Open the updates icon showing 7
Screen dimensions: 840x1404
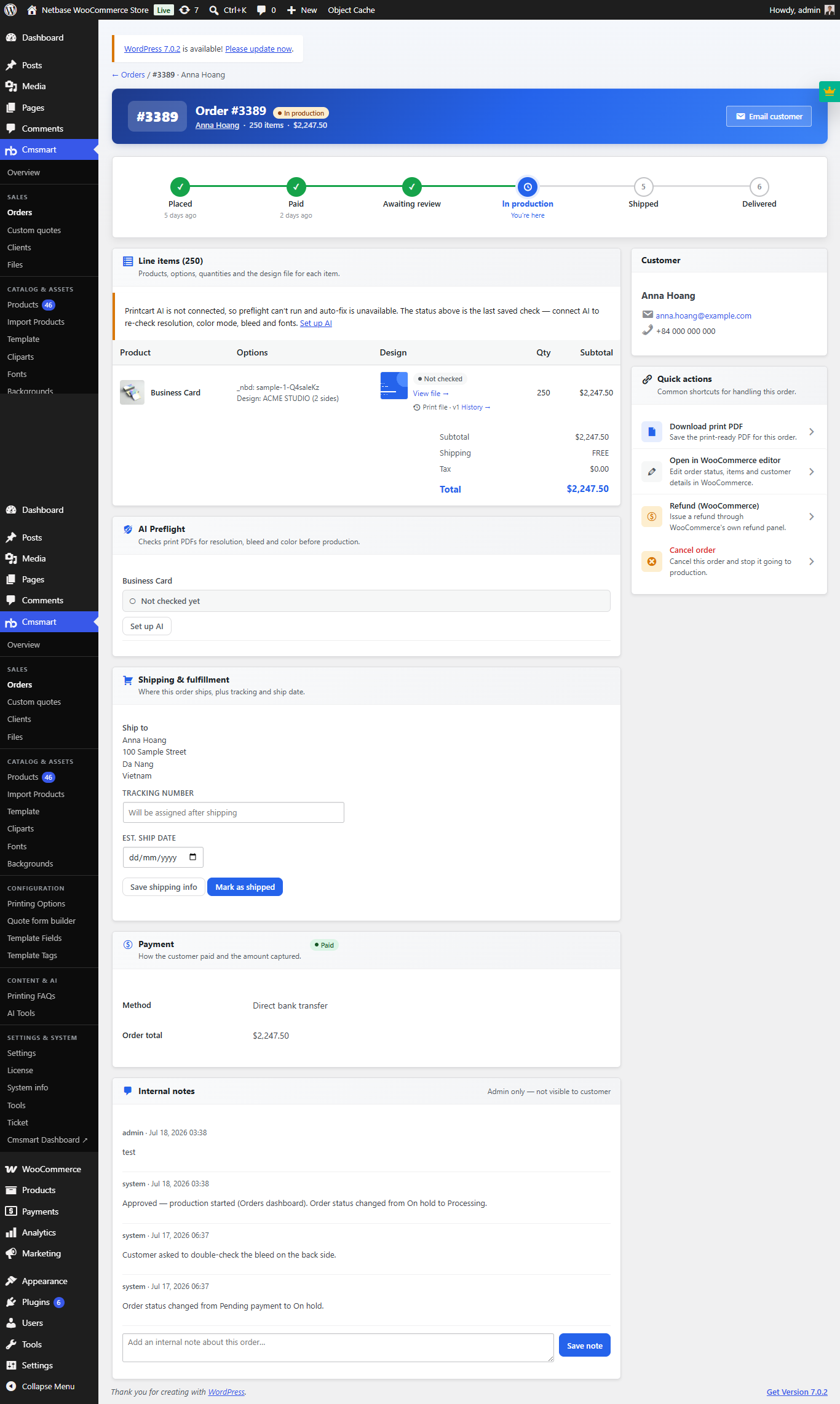tap(184, 10)
